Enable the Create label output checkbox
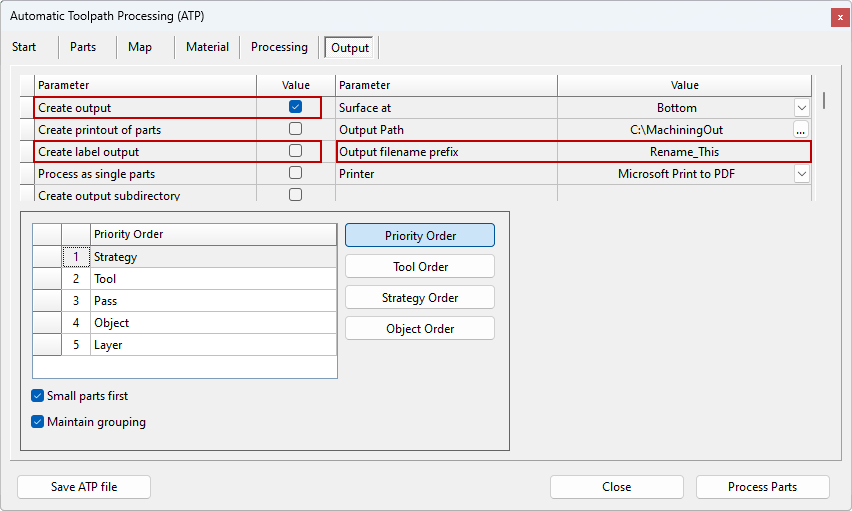The height and width of the screenshot is (511, 852). tap(295, 151)
